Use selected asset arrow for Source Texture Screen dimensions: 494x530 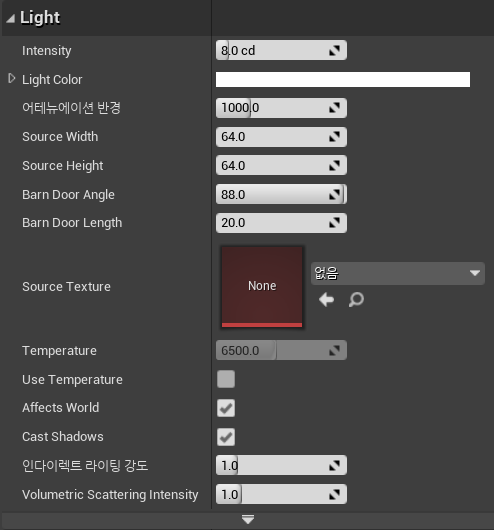coord(326,300)
